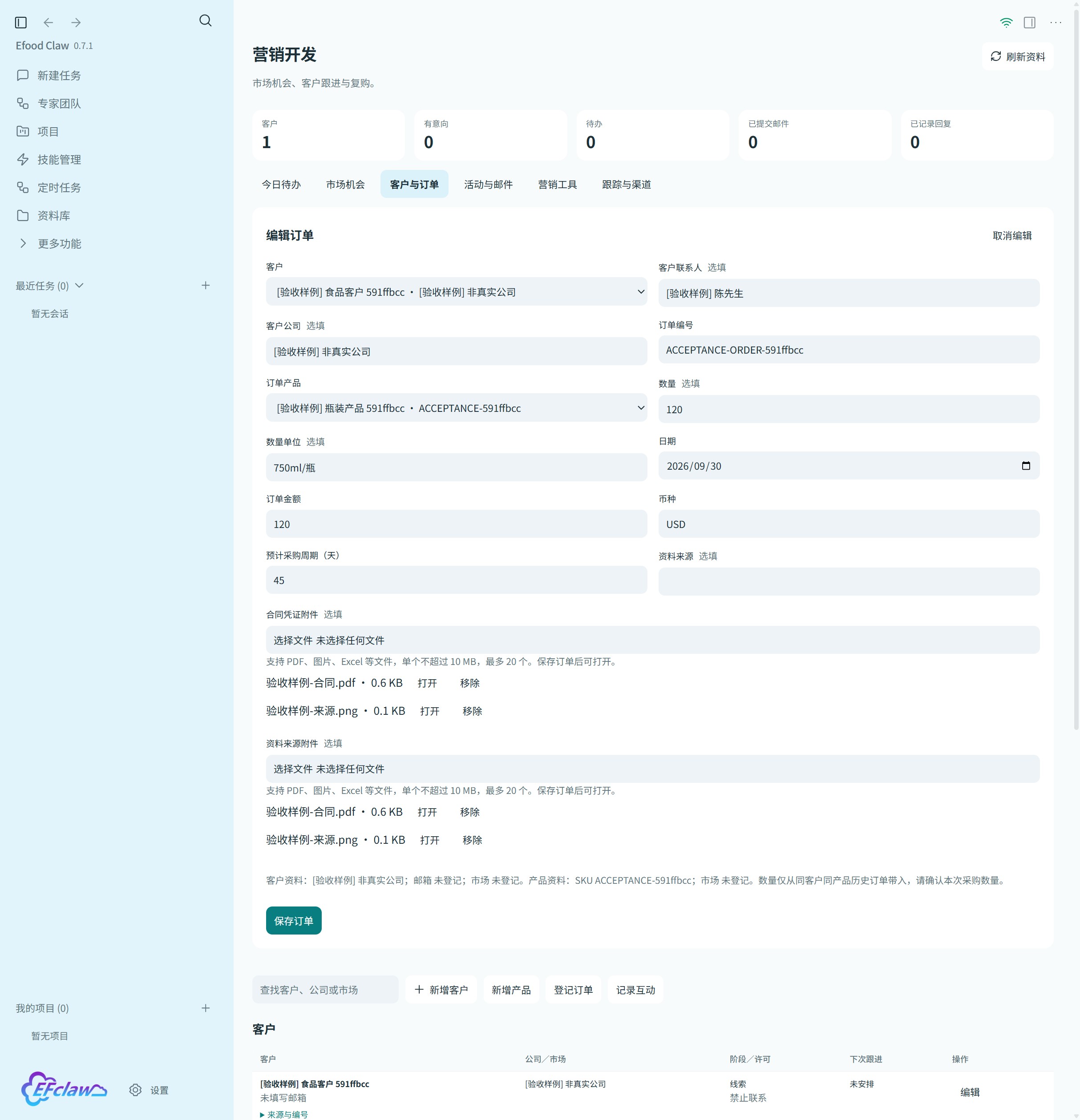Expand 来源与编号 in the customer row
Screen dimensions: 1080x1120
(284, 1114)
